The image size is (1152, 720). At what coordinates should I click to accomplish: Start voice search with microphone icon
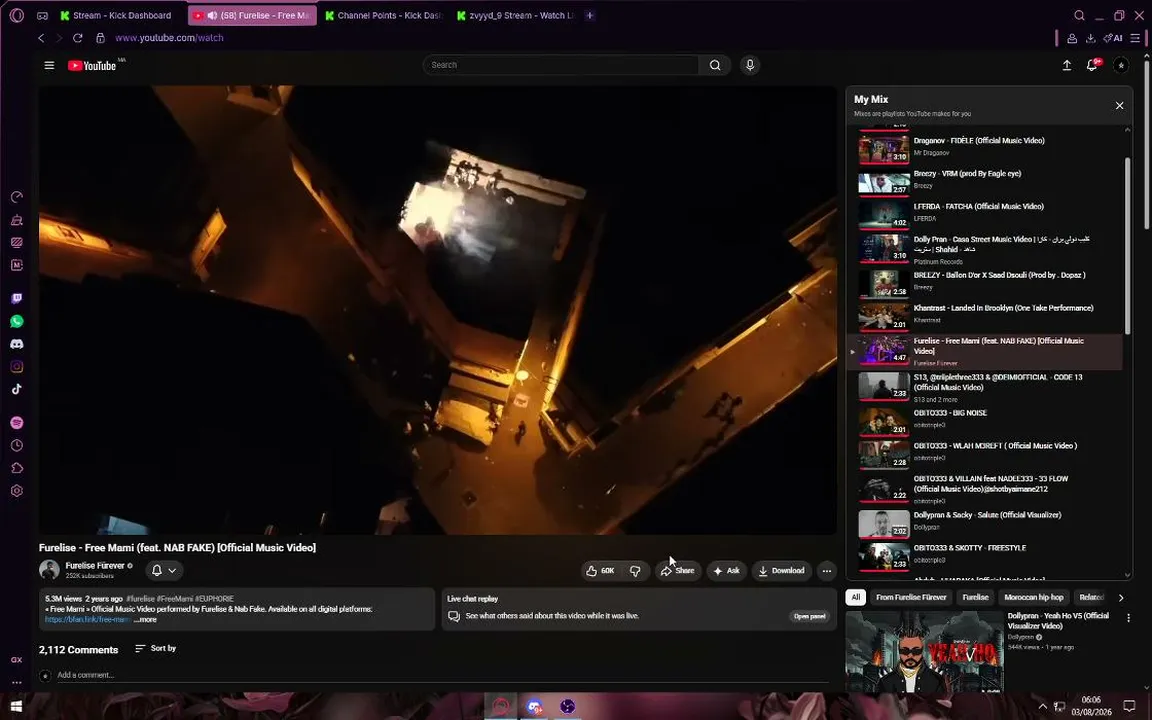[x=750, y=65]
